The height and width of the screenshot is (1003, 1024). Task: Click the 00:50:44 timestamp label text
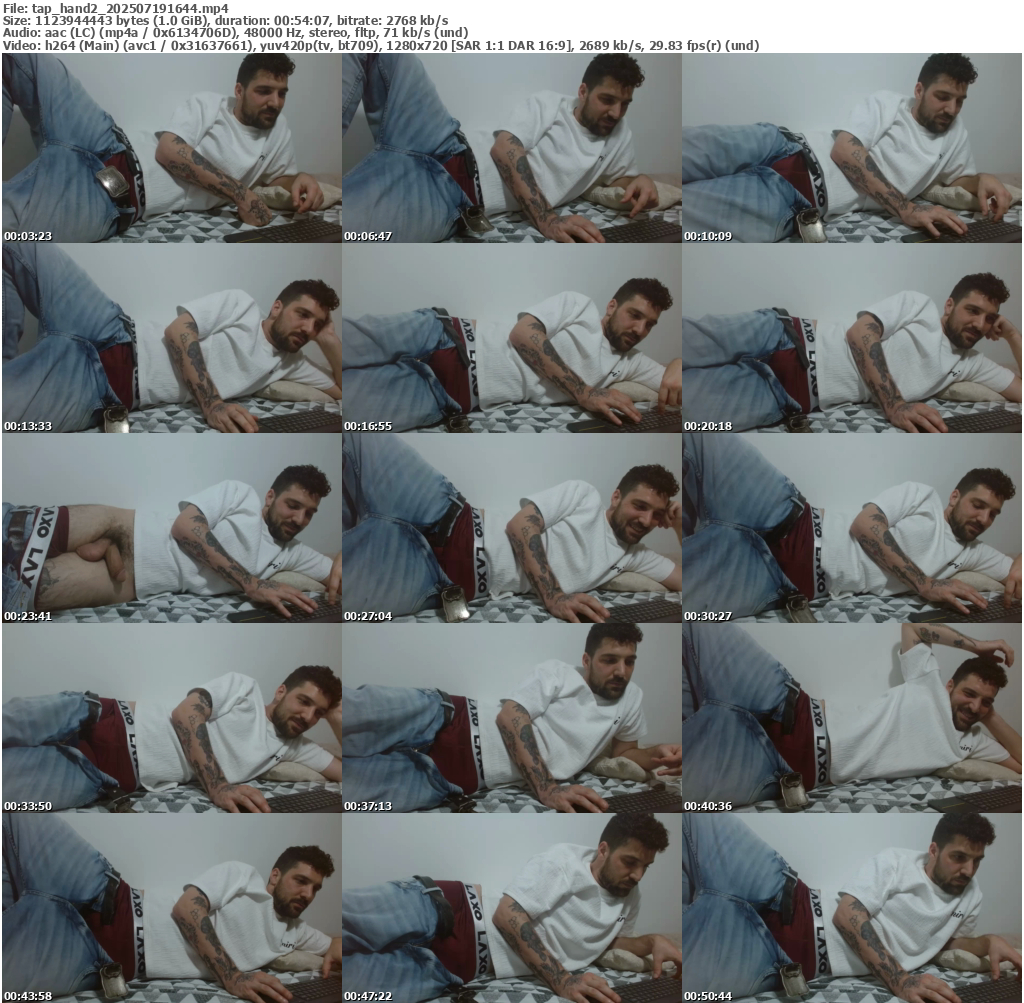click(x=708, y=996)
